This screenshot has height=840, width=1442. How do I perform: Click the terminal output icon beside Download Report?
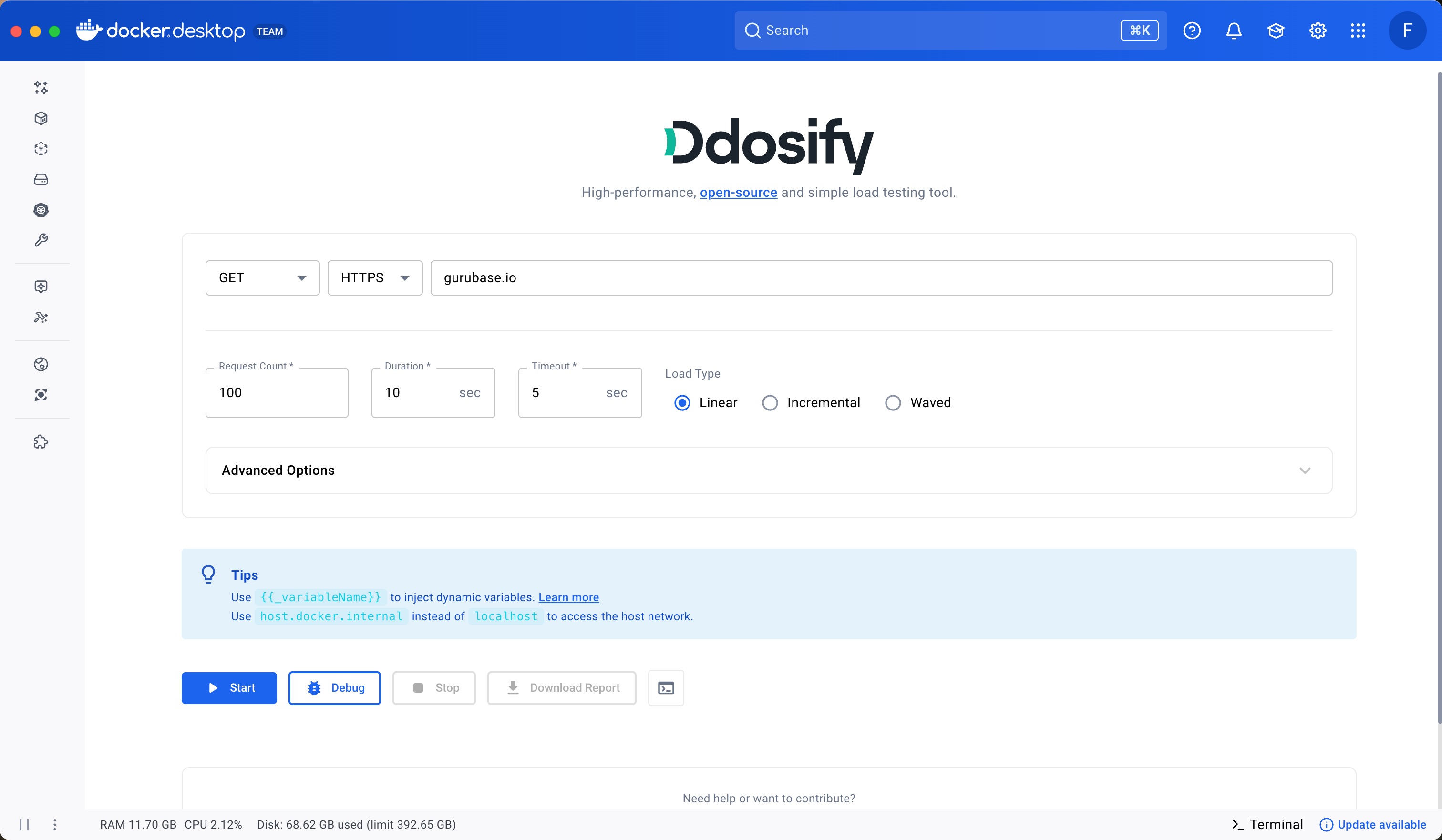click(x=666, y=688)
